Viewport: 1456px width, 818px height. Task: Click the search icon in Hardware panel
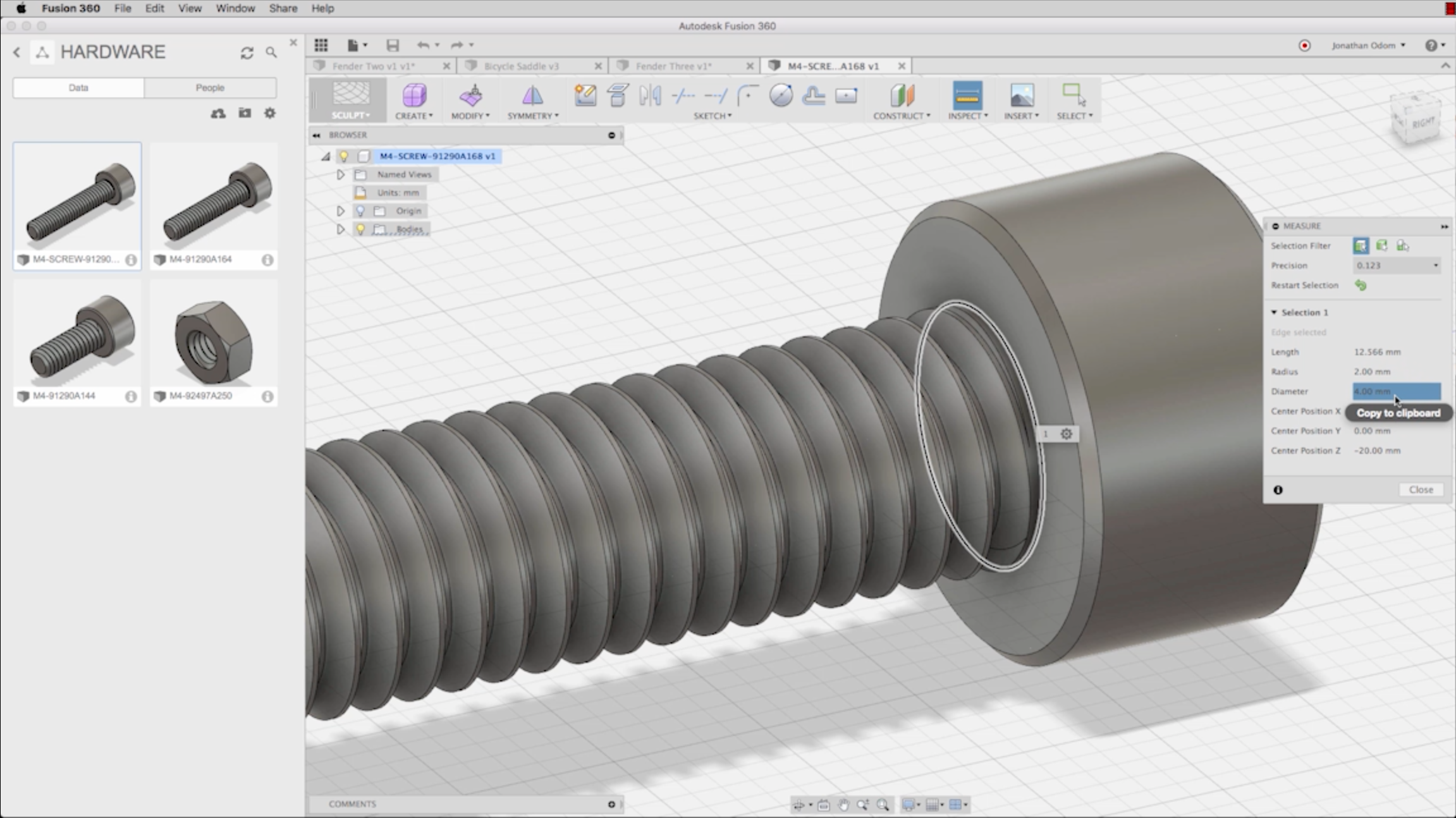coord(271,52)
